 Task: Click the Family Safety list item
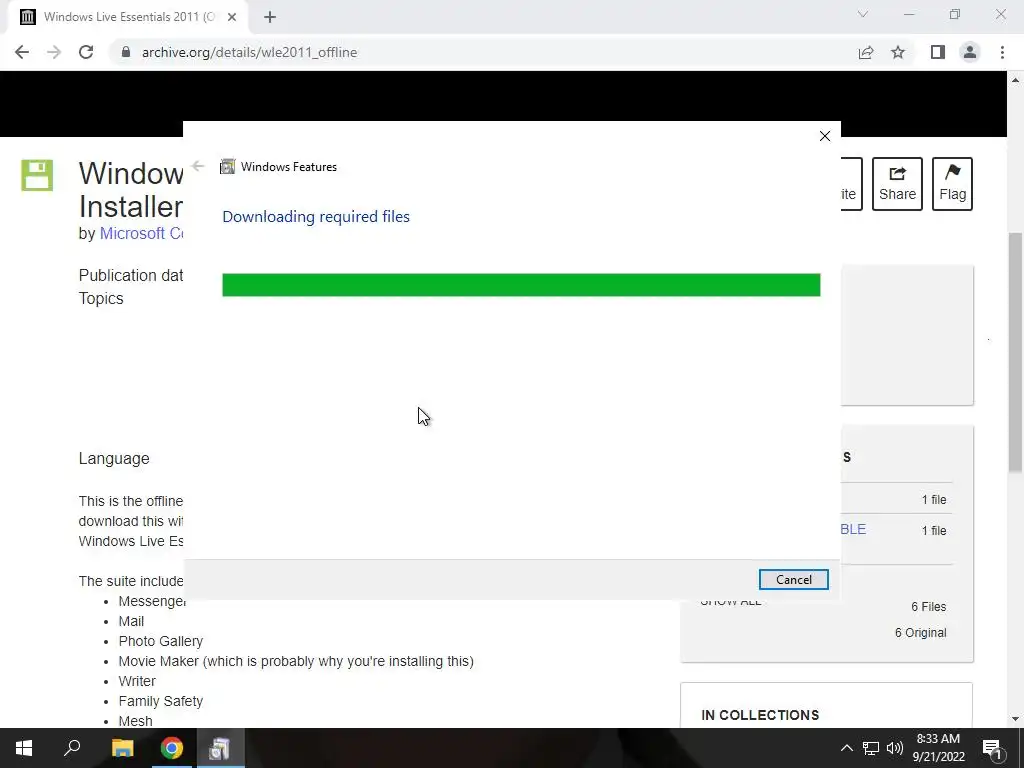[161, 701]
